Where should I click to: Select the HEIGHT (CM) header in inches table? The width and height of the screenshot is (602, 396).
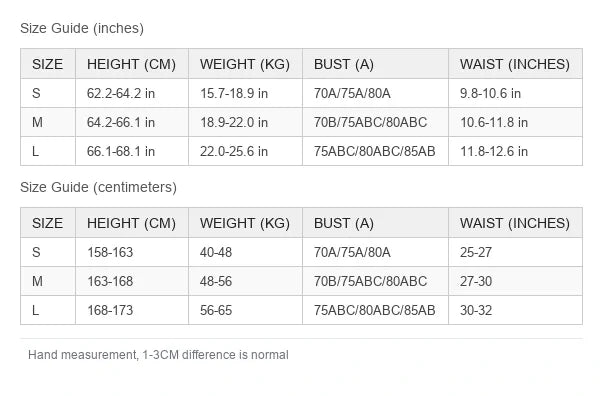(132, 64)
